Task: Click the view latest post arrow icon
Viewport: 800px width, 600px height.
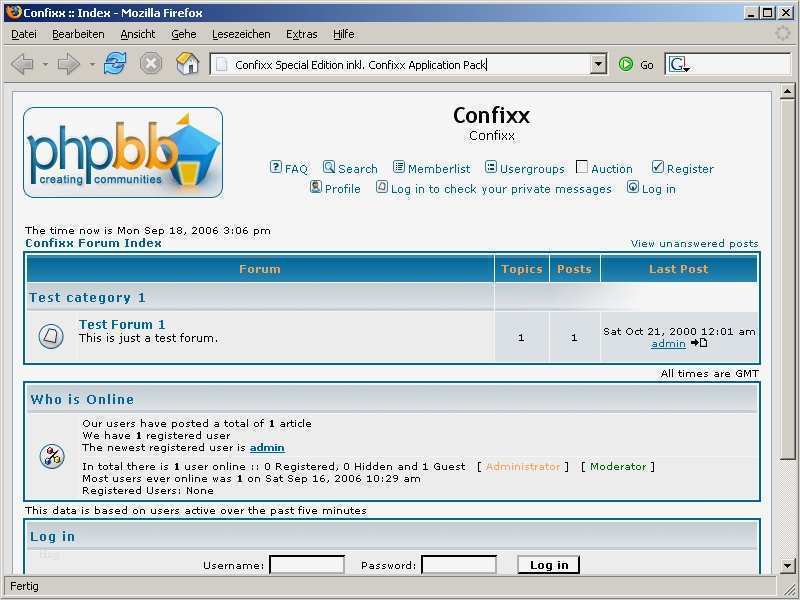Action: click(699, 343)
